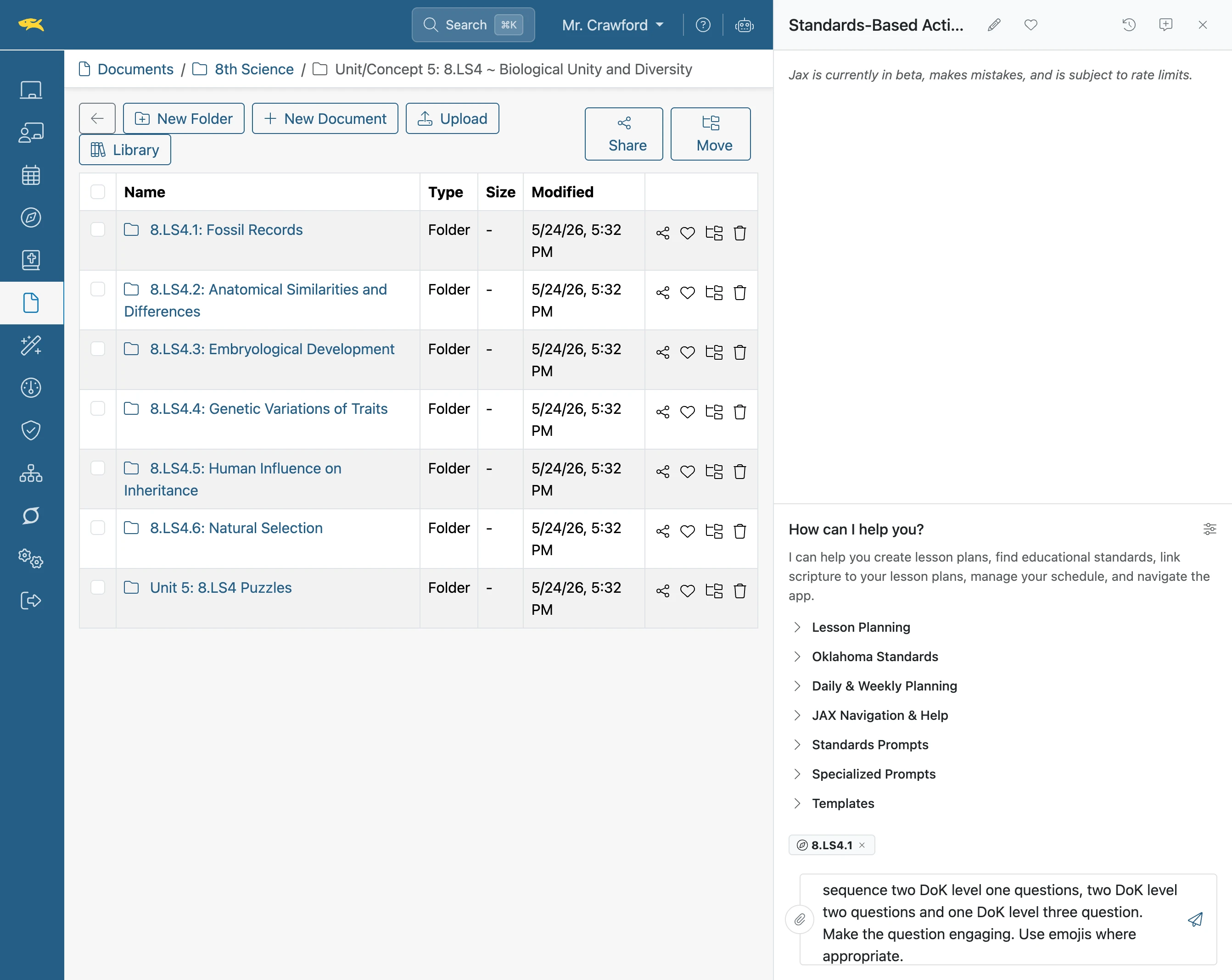
Task: Open the Mr. Crawford user dropdown
Action: pos(613,25)
